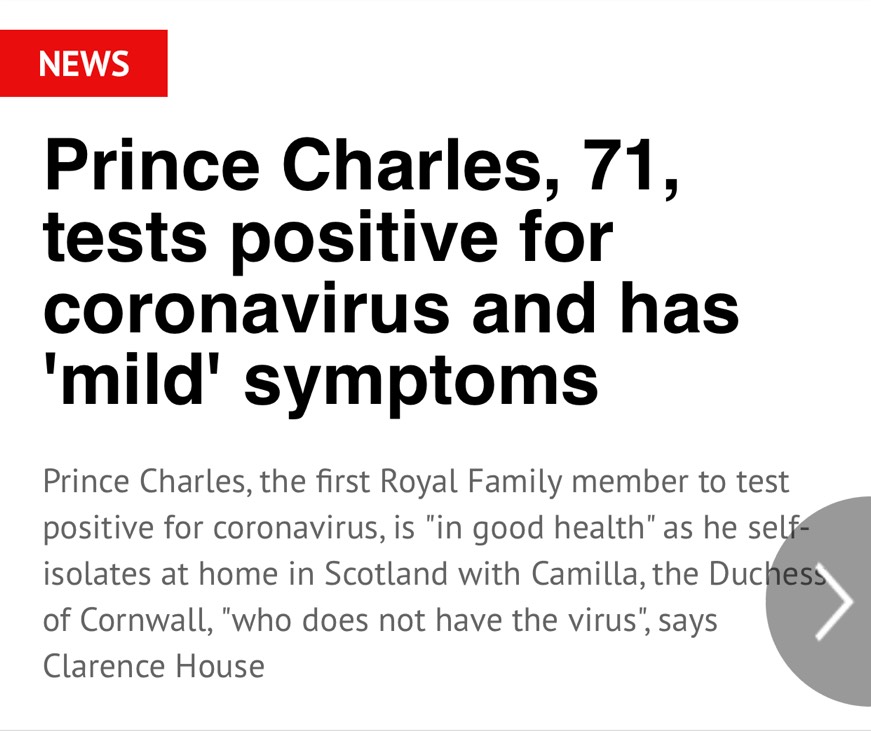Click "'mild' symptoms" headline line
This screenshot has width=871, height=731.
tap(321, 382)
